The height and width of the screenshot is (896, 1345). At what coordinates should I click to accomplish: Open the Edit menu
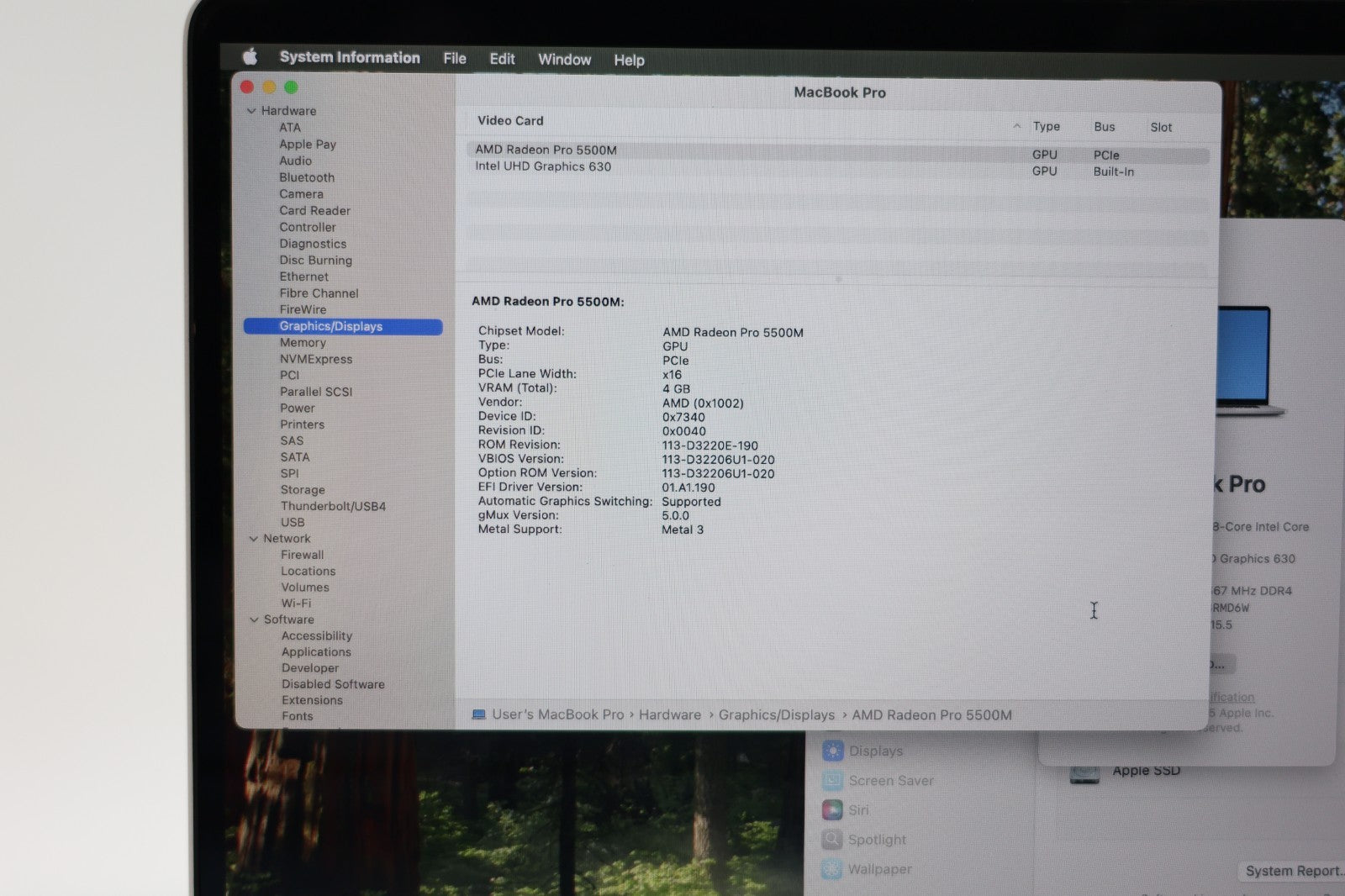tap(502, 59)
